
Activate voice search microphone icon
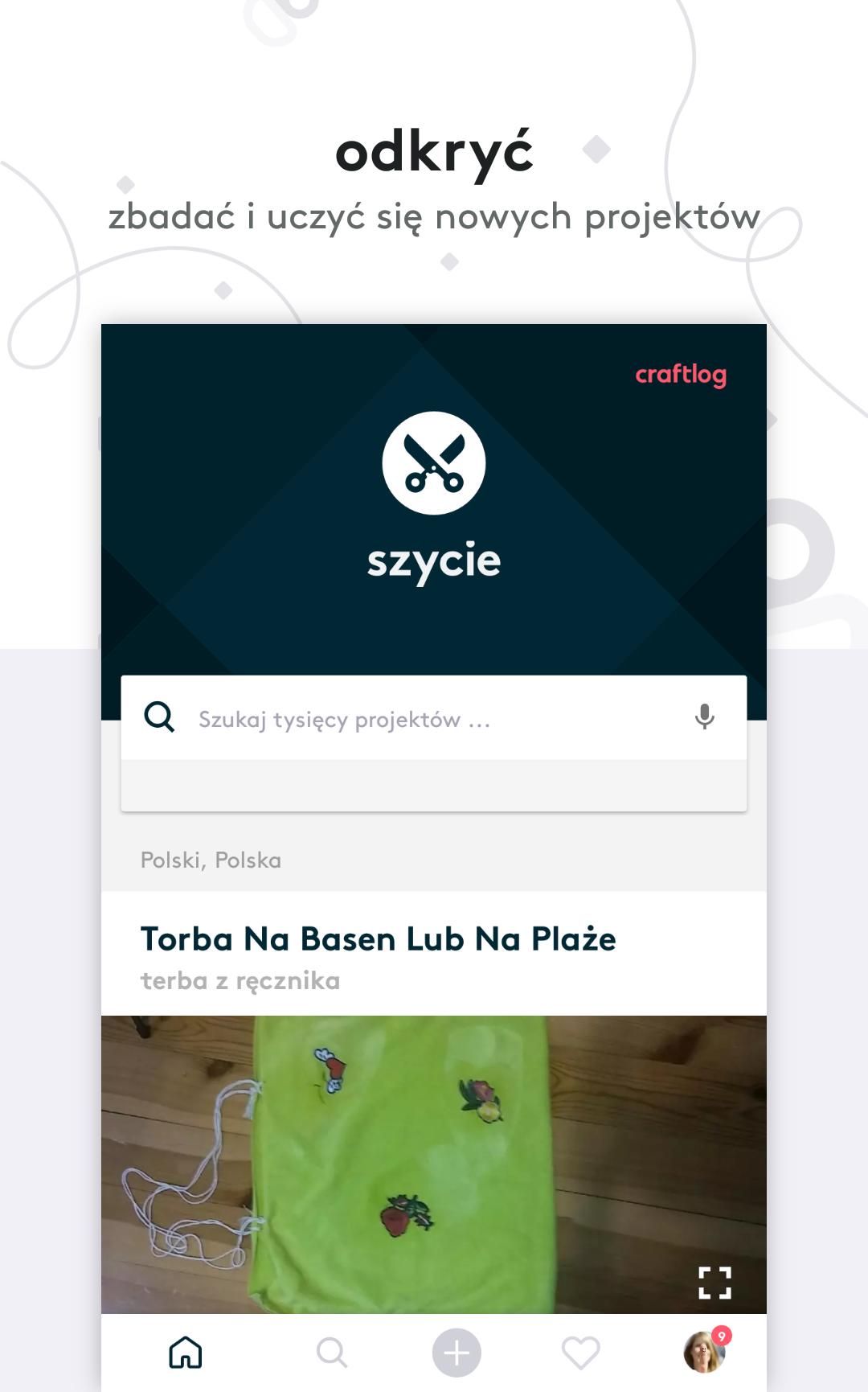[x=705, y=717]
